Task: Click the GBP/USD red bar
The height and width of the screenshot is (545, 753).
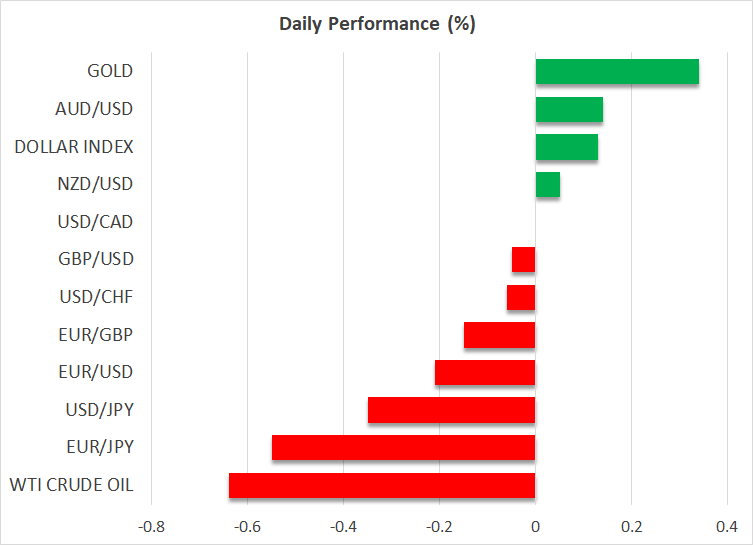Action: click(x=524, y=260)
